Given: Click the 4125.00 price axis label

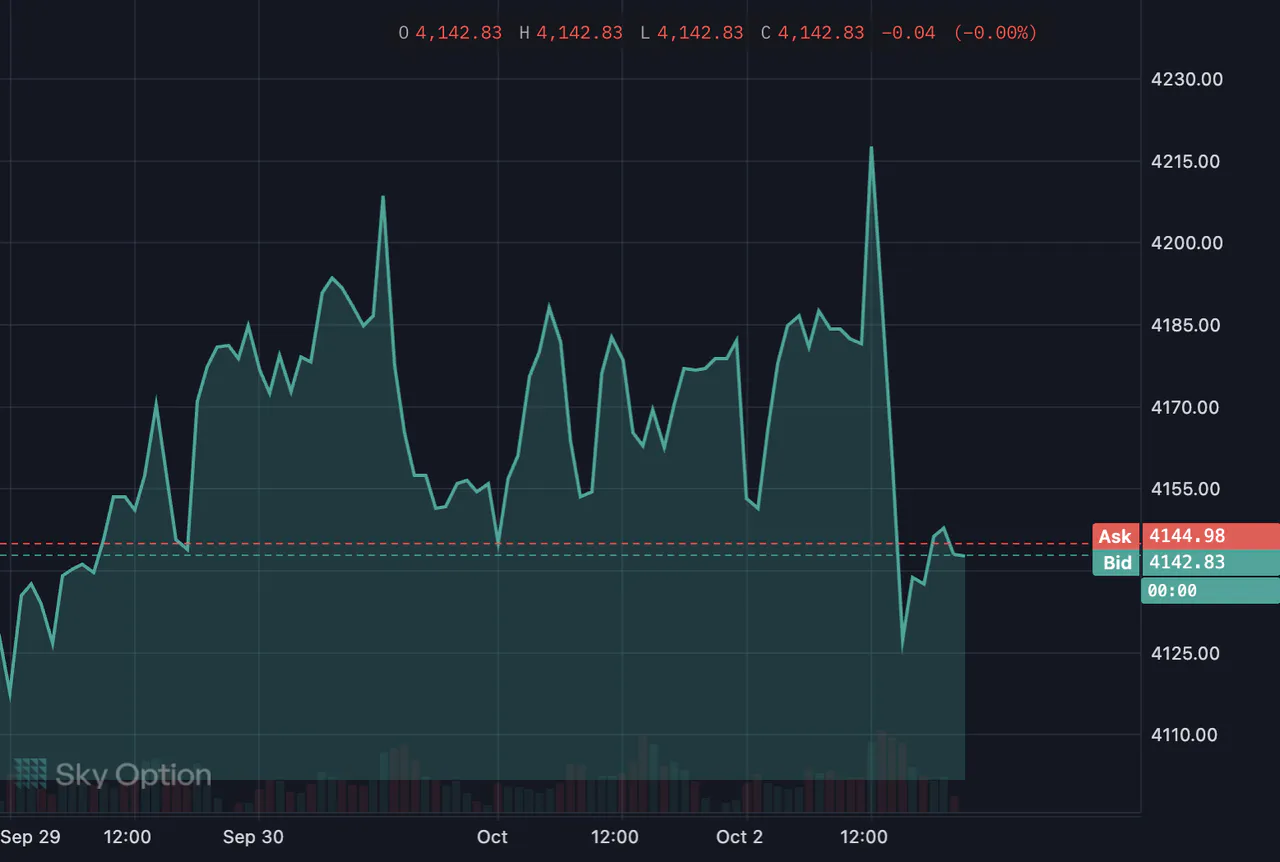Looking at the screenshot, I should 1187,653.
